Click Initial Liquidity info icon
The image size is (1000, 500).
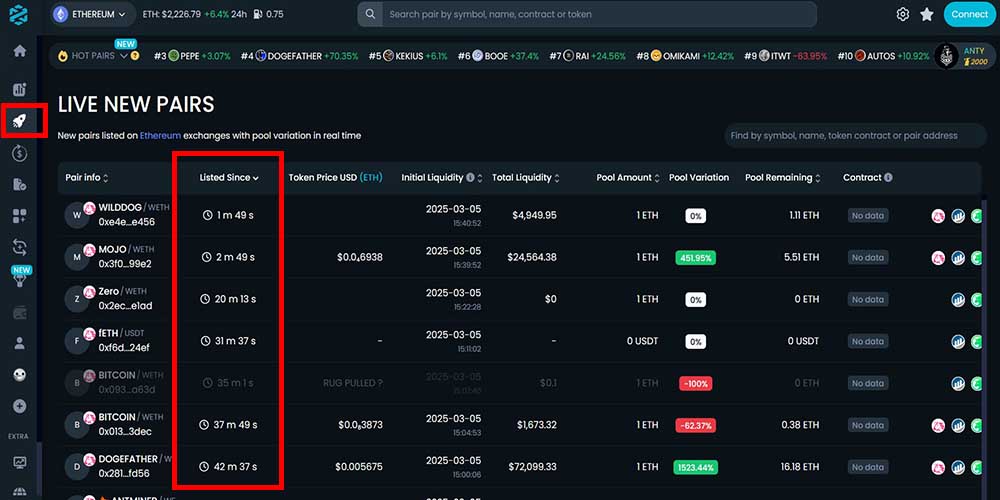point(470,178)
